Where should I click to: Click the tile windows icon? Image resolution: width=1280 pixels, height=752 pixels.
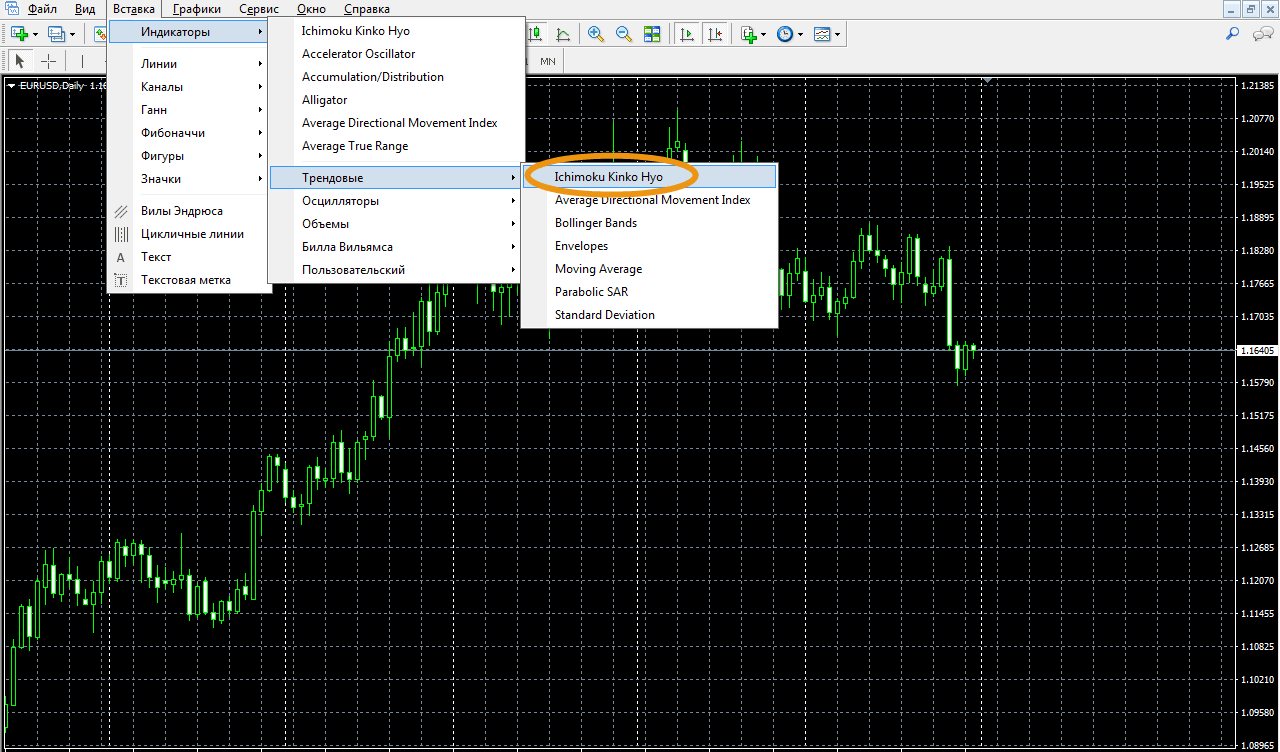[x=652, y=34]
